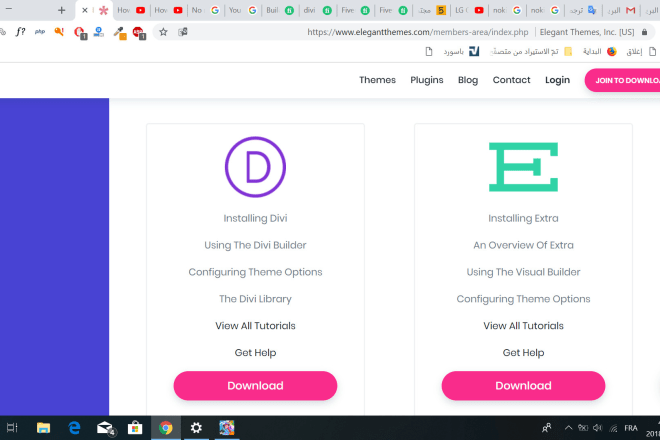Open the Plugins menu item
The width and height of the screenshot is (660, 440).
click(x=427, y=80)
